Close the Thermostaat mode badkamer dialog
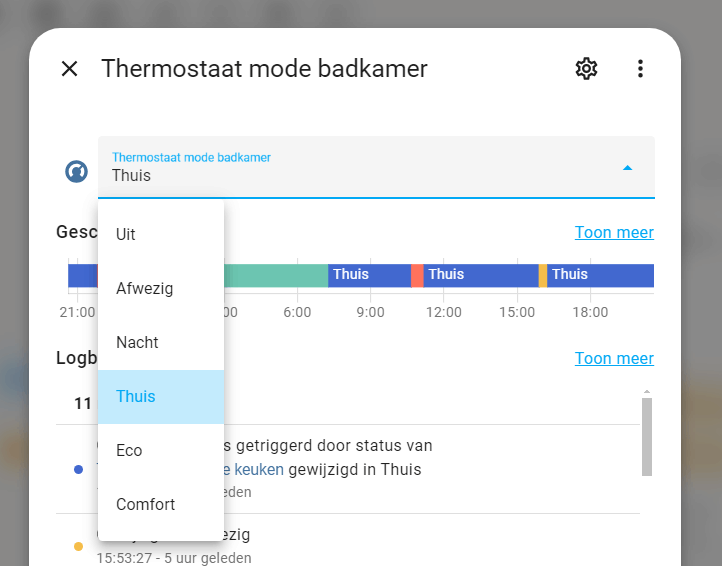722x566 pixels. click(x=69, y=69)
